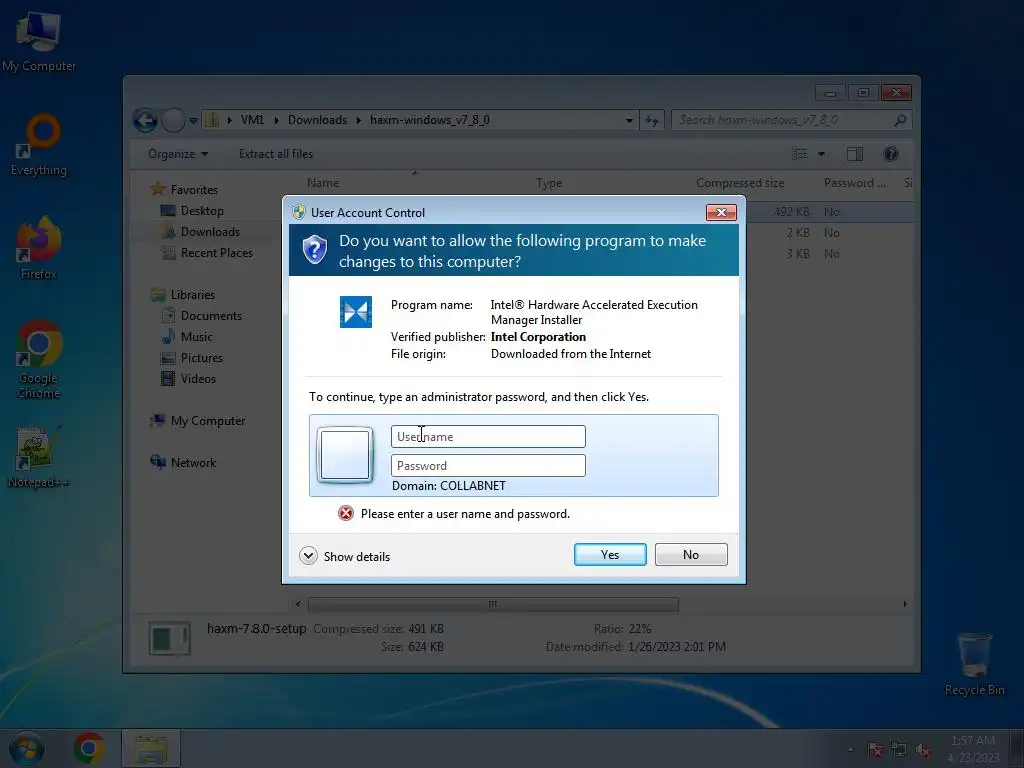The width and height of the screenshot is (1024, 768).
Task: Open the Videos library
Action: pyautogui.click(x=189, y=379)
